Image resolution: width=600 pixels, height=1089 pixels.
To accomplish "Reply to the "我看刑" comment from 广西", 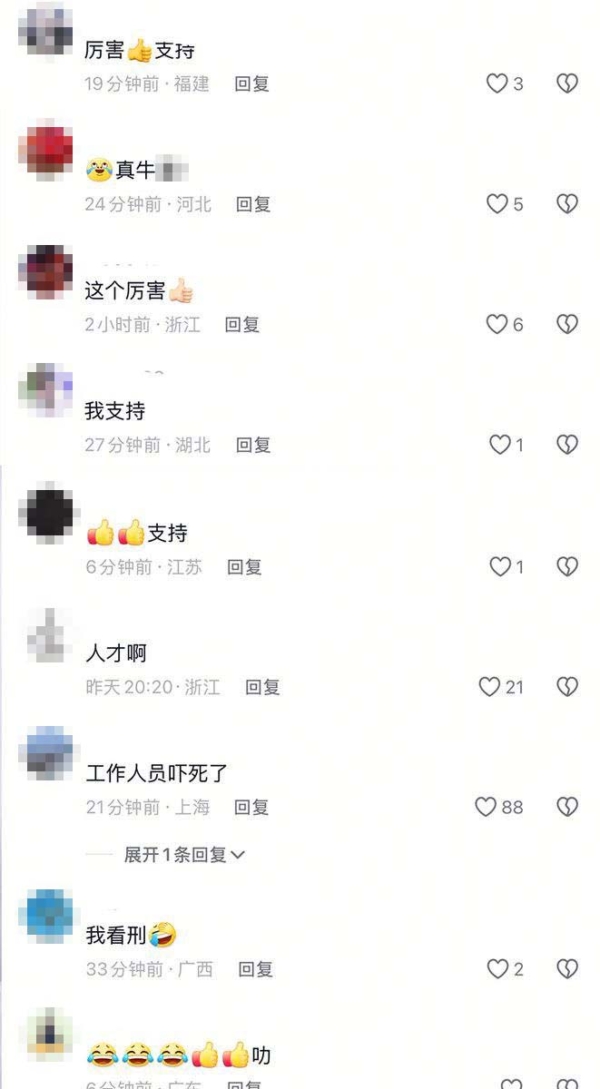I will (256, 969).
